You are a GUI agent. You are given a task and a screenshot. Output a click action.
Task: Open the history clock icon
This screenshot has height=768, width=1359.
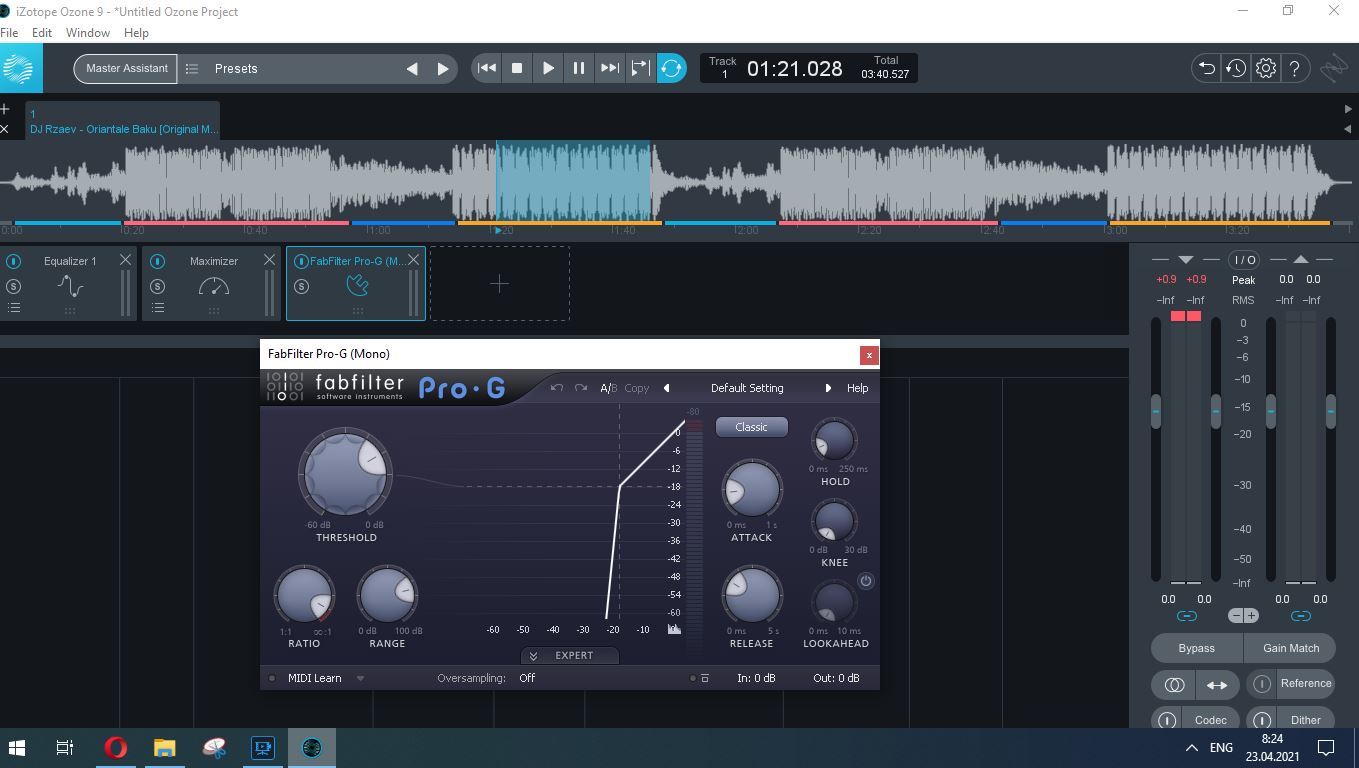click(x=1236, y=68)
